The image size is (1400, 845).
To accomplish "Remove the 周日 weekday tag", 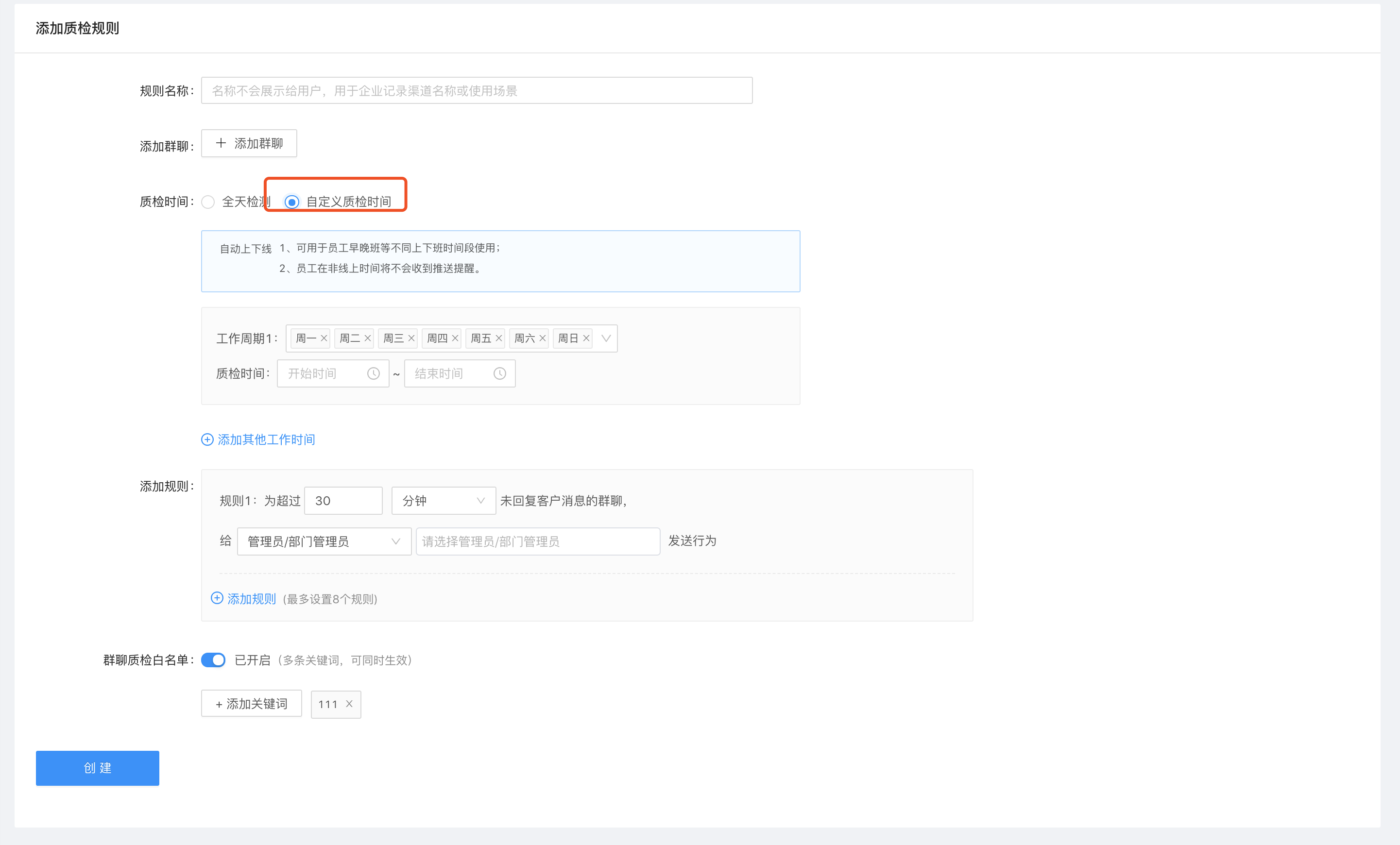I will click(586, 338).
